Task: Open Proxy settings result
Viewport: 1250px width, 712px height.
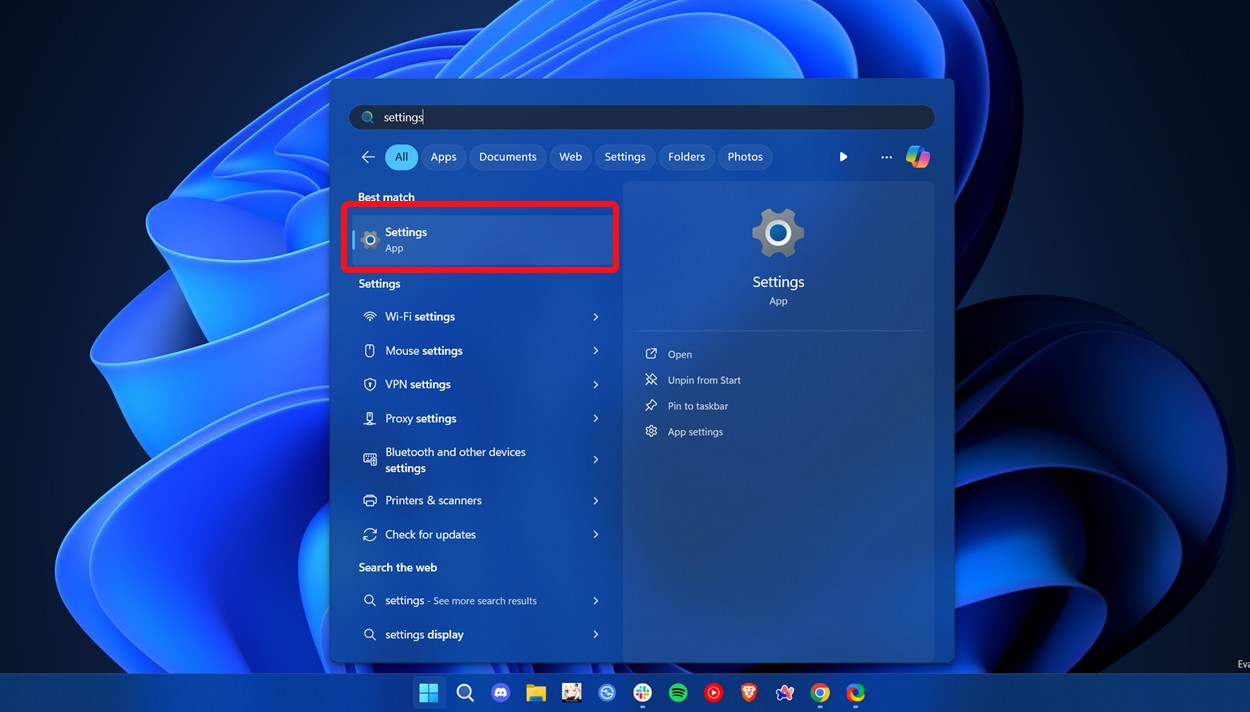Action: tap(481, 419)
